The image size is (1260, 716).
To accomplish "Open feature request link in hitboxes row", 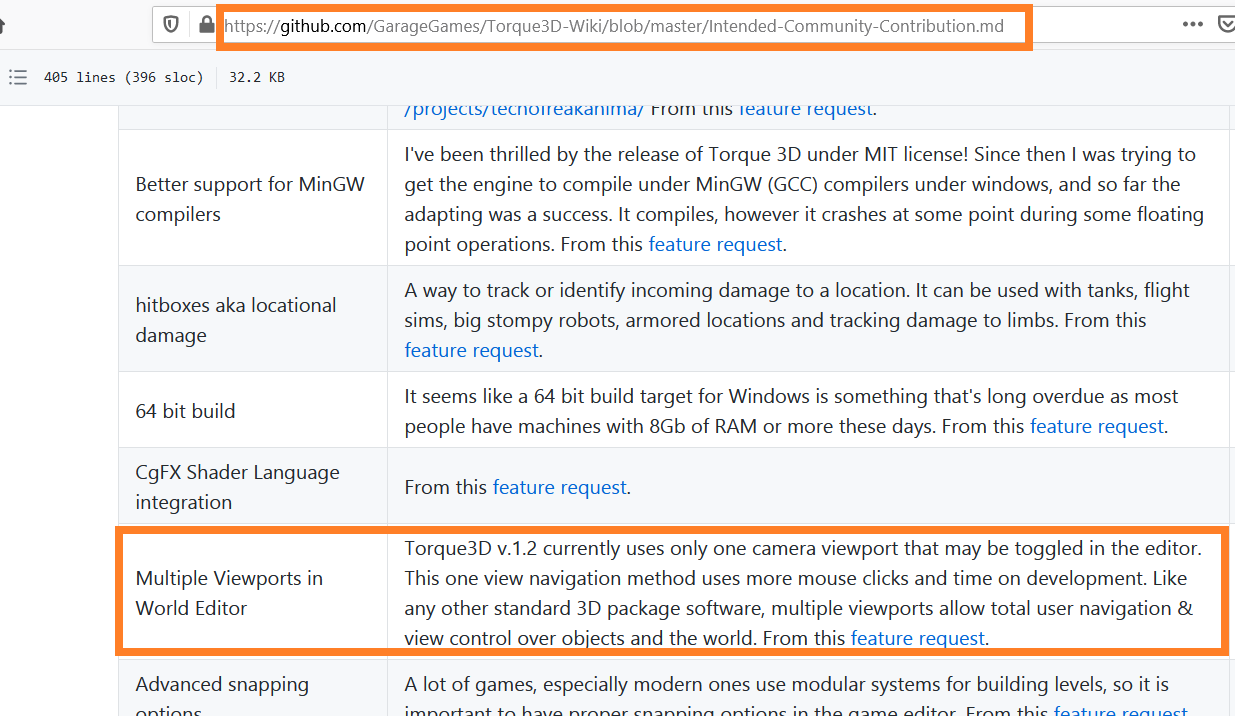I will [x=471, y=350].
